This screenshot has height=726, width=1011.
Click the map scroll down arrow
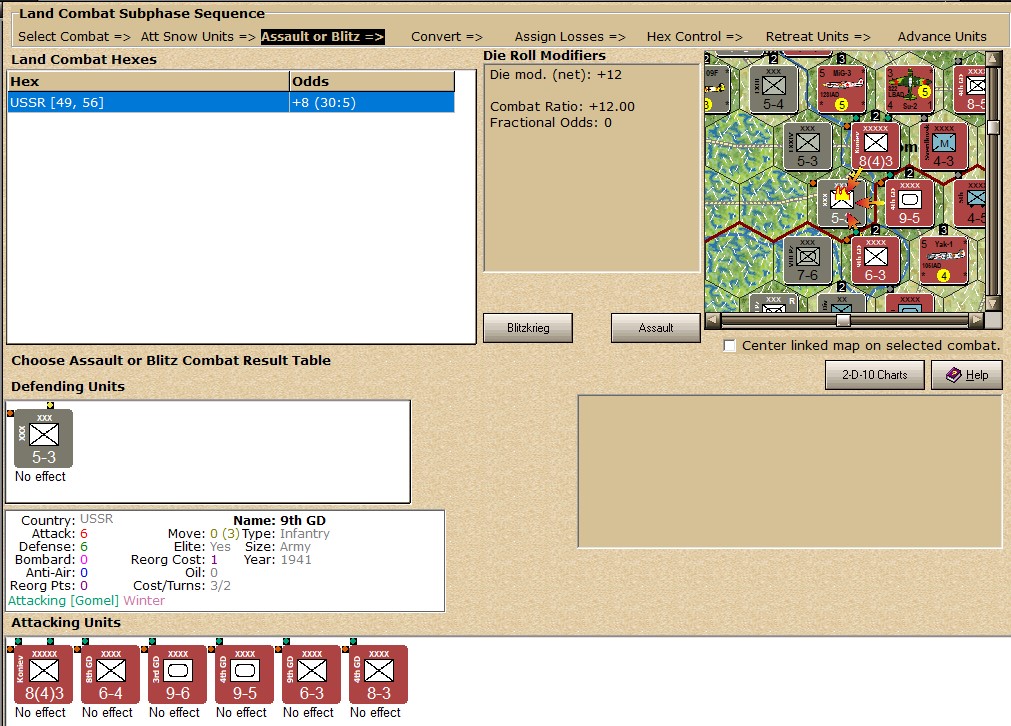point(993,305)
